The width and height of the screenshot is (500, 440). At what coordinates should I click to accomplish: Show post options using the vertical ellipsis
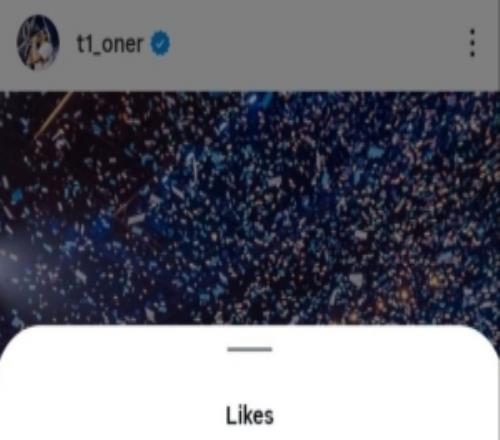[x=472, y=43]
